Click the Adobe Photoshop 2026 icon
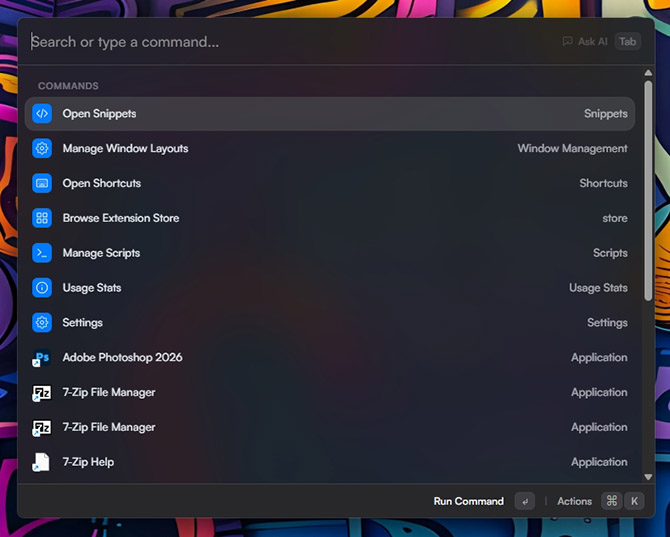 (42, 358)
